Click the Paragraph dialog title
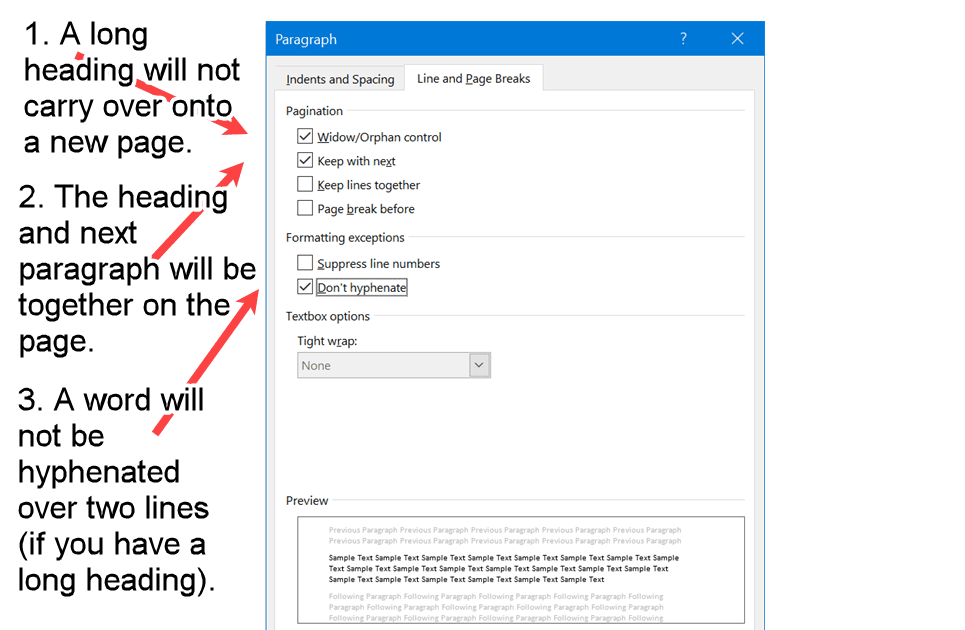Screen dimensions: 965x630 [x=306, y=39]
